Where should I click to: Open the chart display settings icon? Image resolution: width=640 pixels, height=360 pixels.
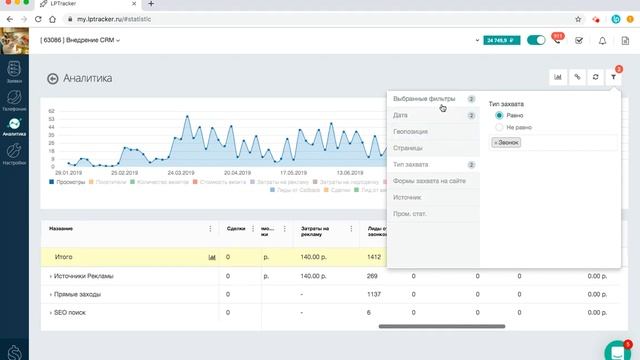558,77
